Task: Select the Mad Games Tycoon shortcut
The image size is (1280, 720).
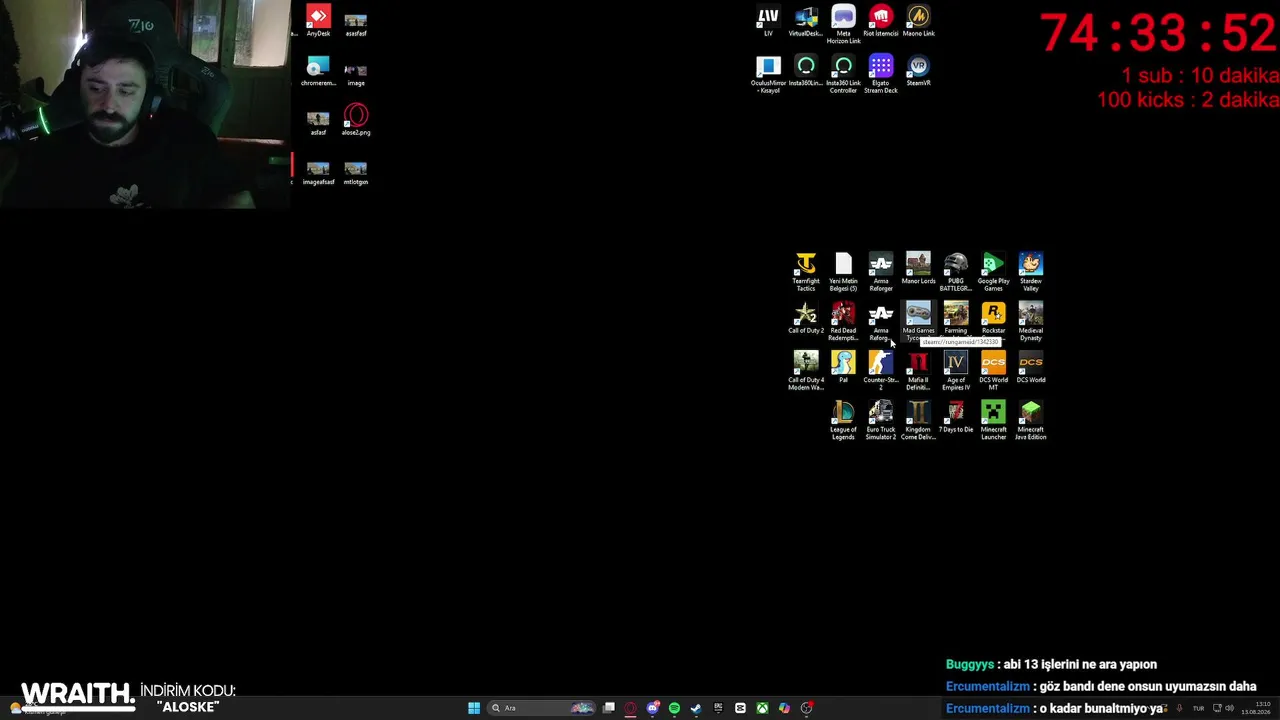Action: click(x=918, y=321)
